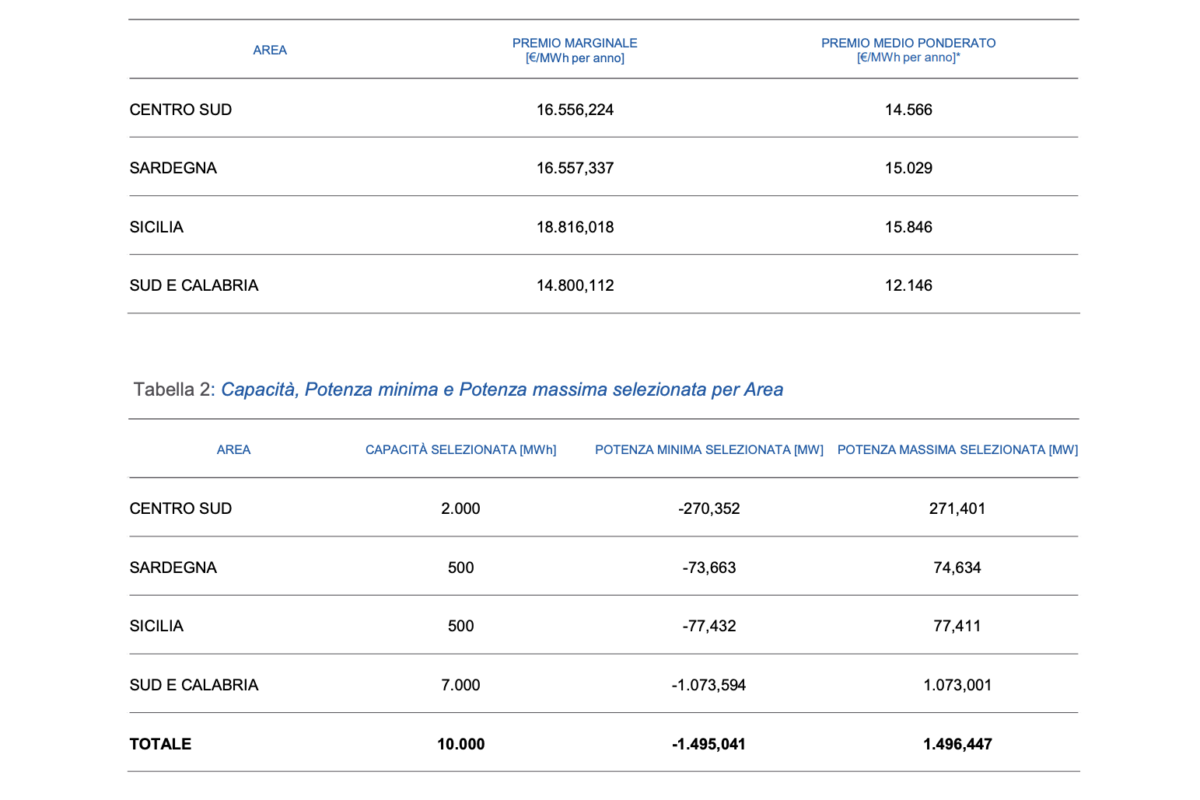Viewport: 1200px width, 800px height.
Task: Click the 18.816,018 Sicilia premium cell
Action: point(575,227)
